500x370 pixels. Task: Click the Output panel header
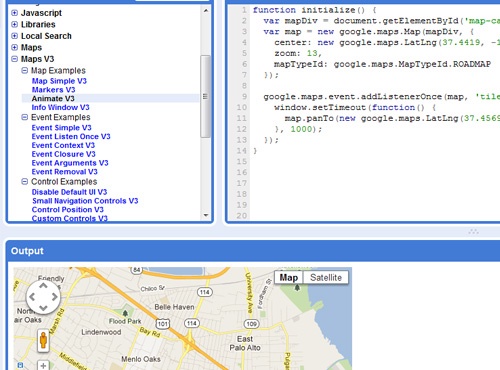[x=253, y=251]
